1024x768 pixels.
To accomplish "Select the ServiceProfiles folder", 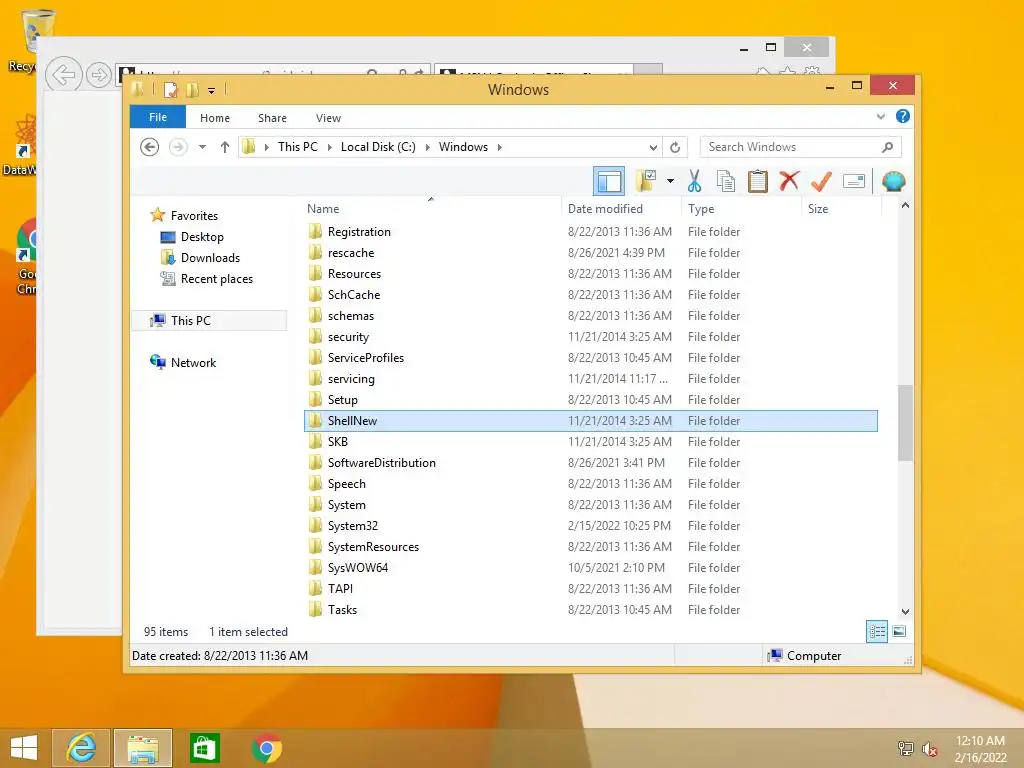I will coord(366,358).
